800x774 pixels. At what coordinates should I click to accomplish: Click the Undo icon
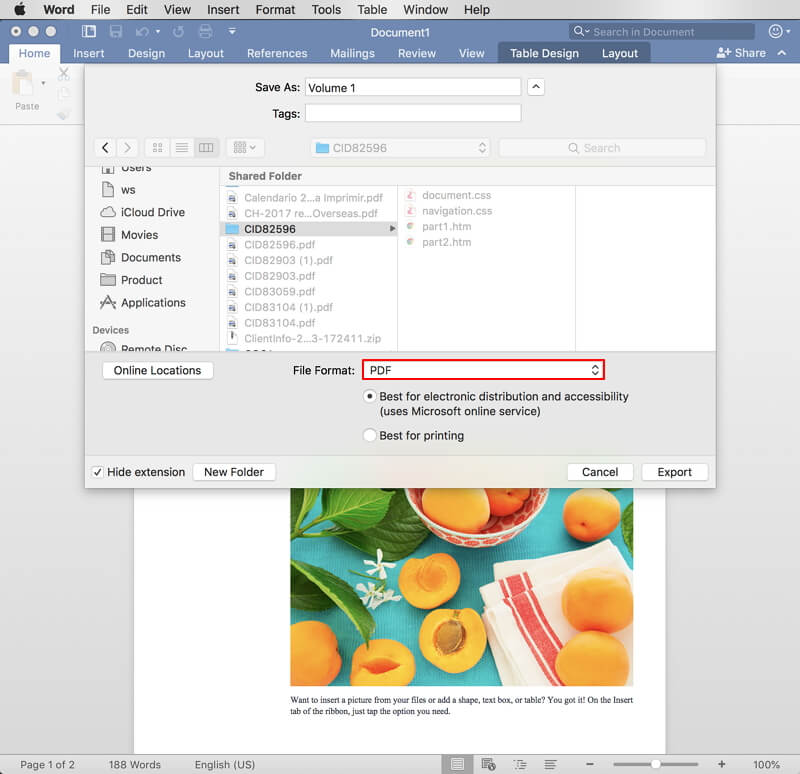[x=143, y=32]
